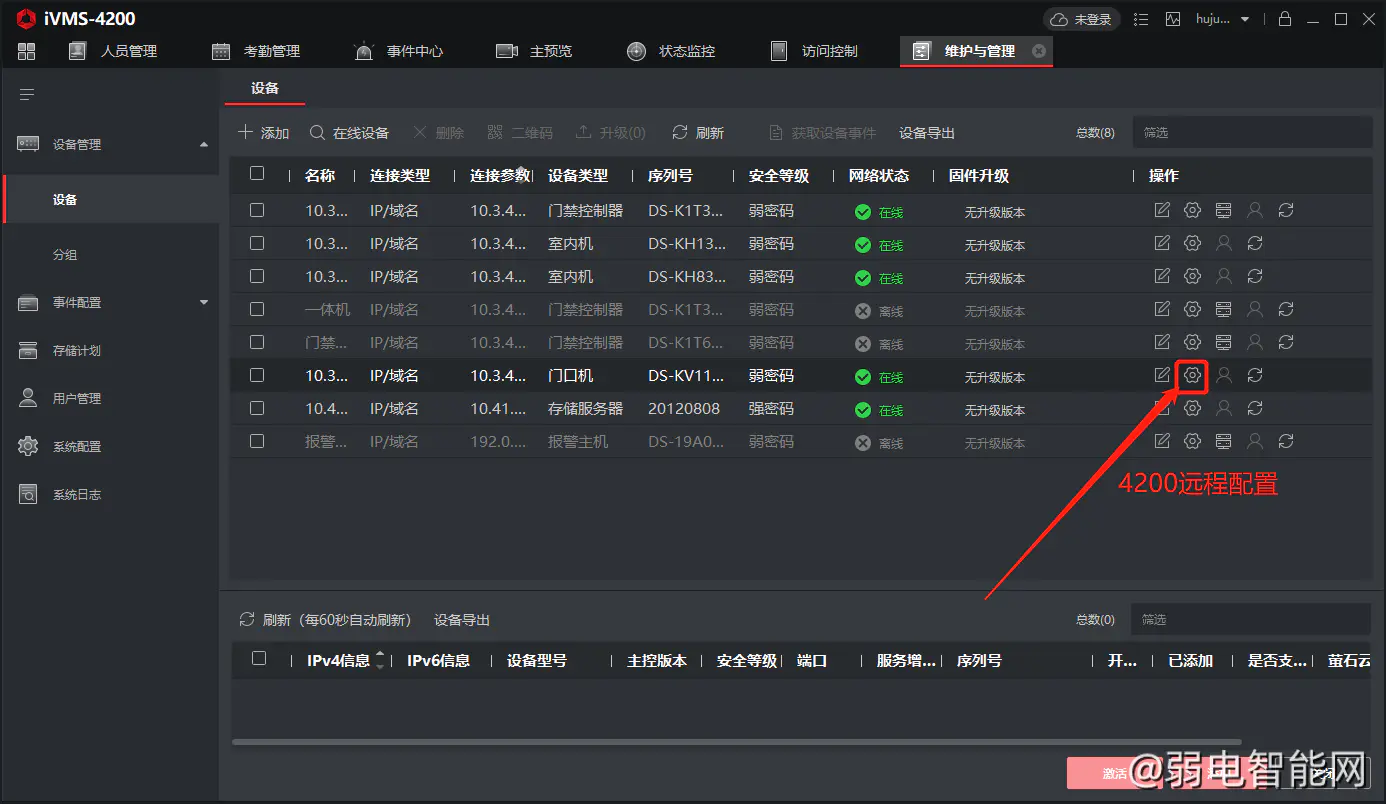The image size is (1386, 804).
Task: Click edit icon for the 一体机 row
Action: click(x=1162, y=309)
